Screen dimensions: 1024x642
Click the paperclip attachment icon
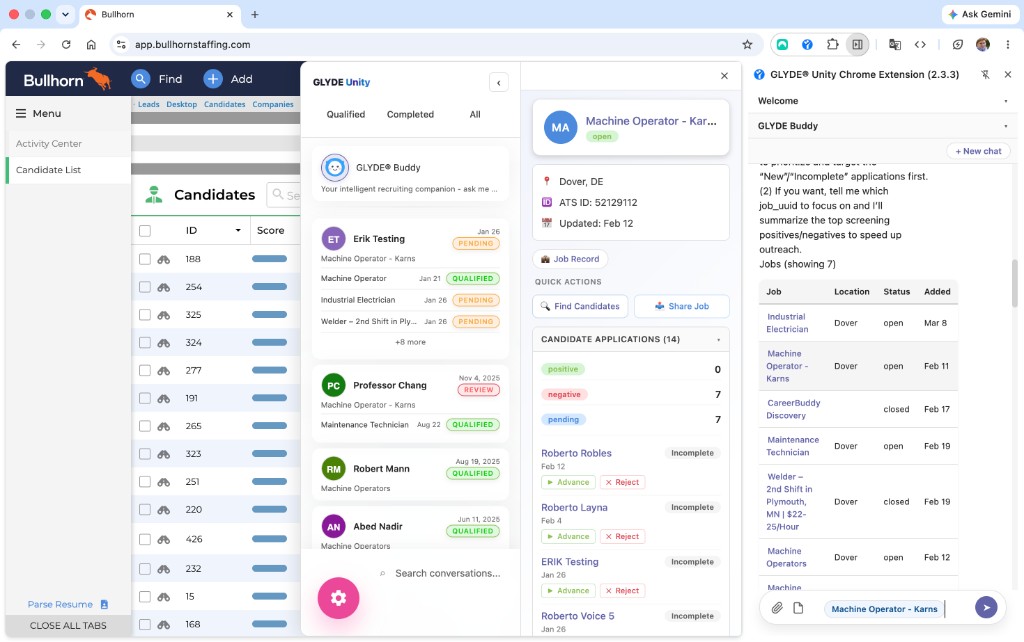(777, 608)
